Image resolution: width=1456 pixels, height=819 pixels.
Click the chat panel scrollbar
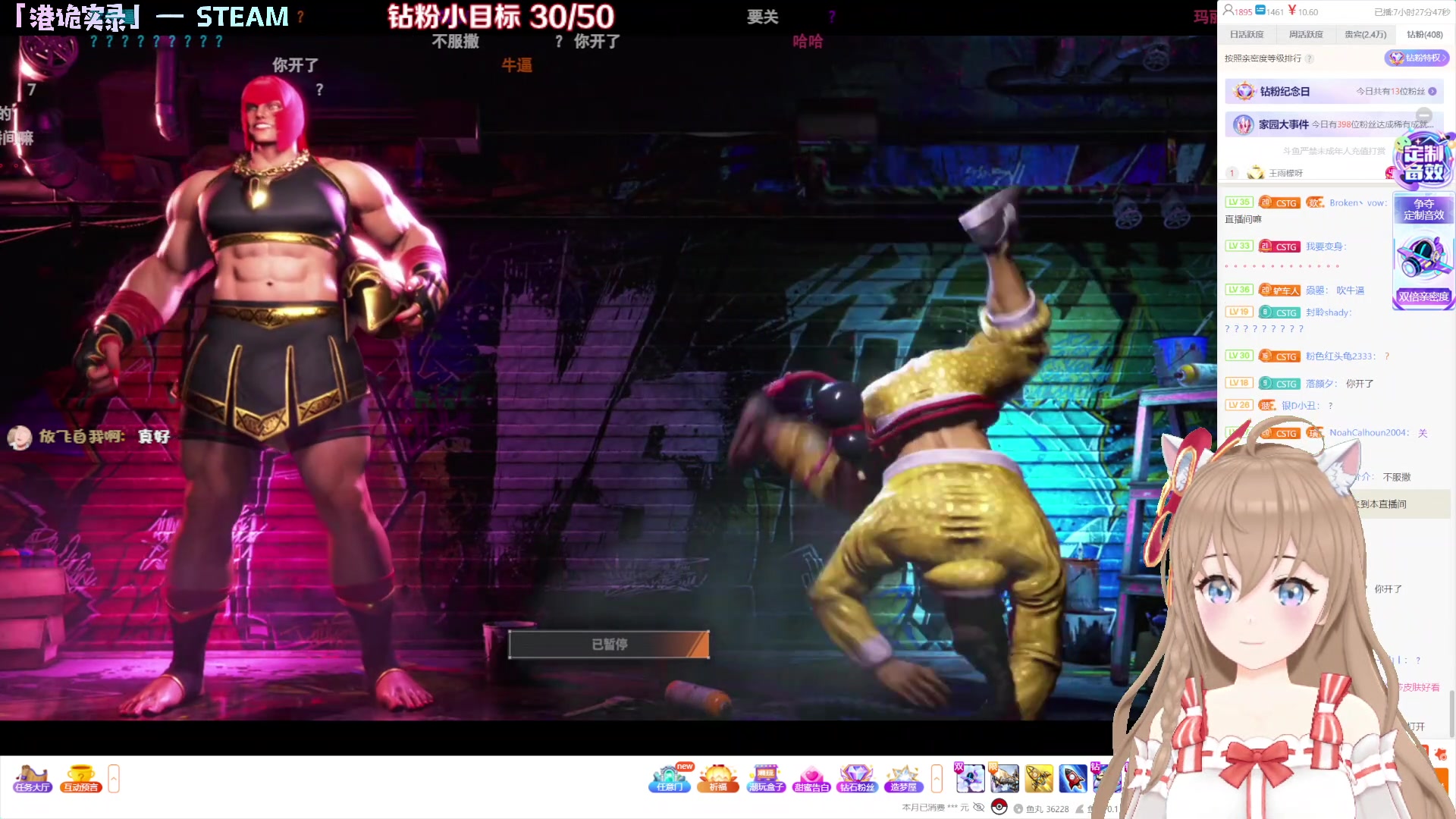coord(1452,713)
